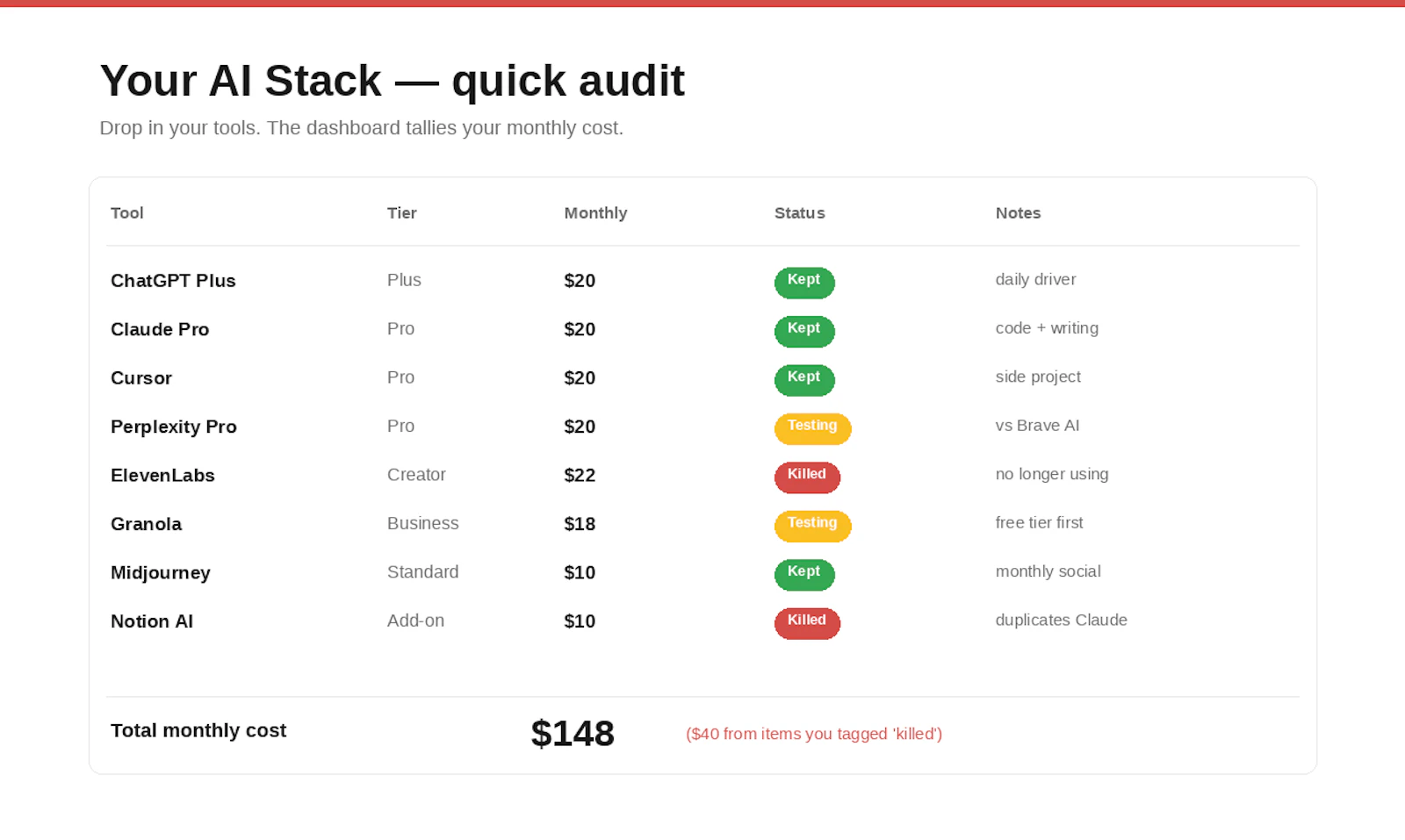
Task: Click the 'side project' note
Action: [1038, 377]
